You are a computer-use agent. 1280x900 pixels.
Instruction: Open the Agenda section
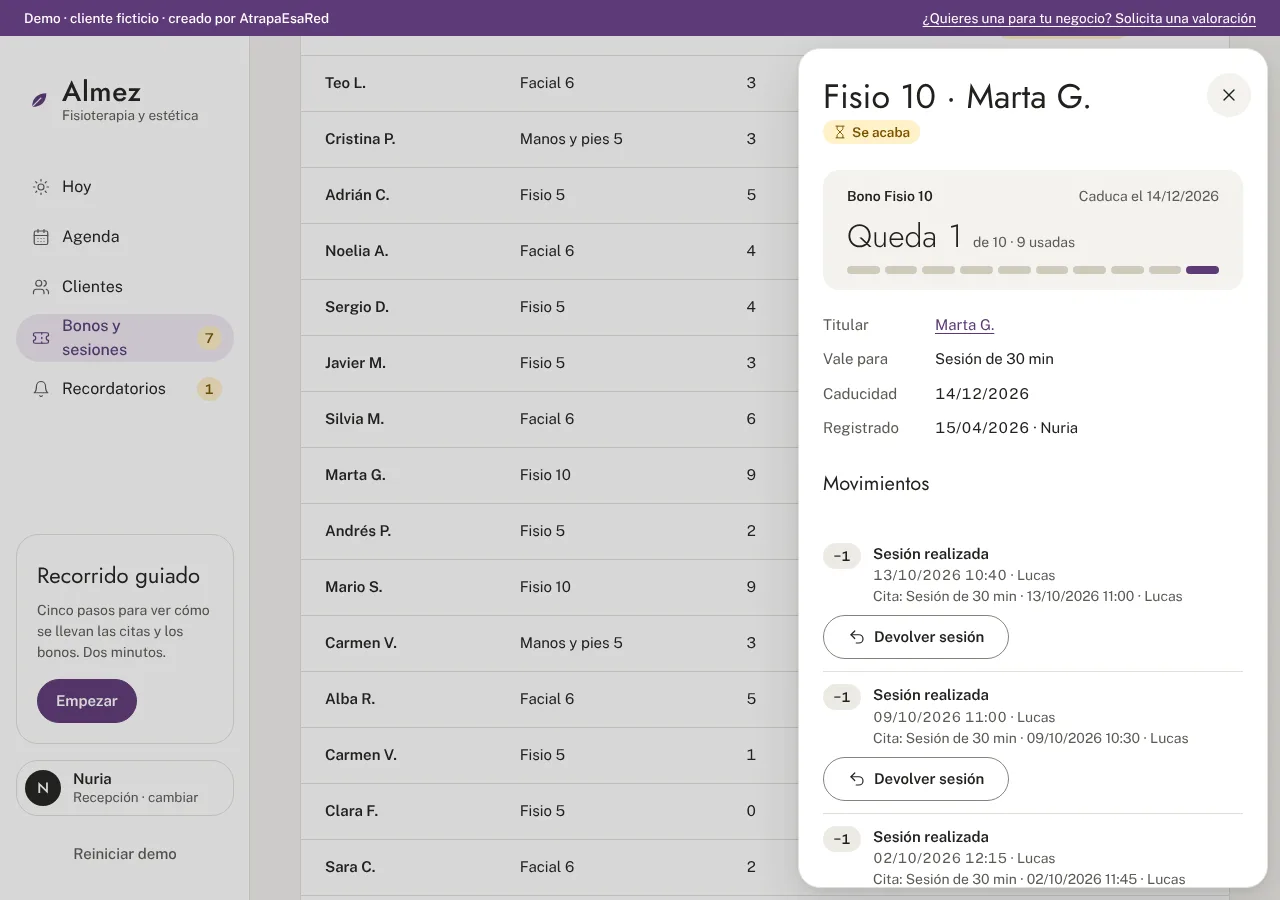pyautogui.click(x=125, y=237)
